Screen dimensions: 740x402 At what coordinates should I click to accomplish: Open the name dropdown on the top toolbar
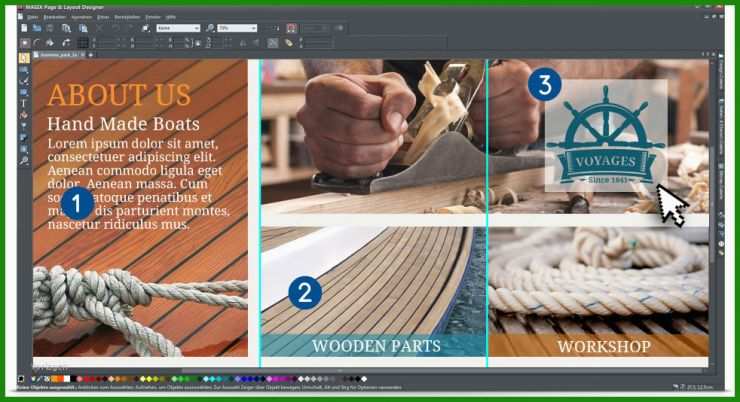point(197,28)
